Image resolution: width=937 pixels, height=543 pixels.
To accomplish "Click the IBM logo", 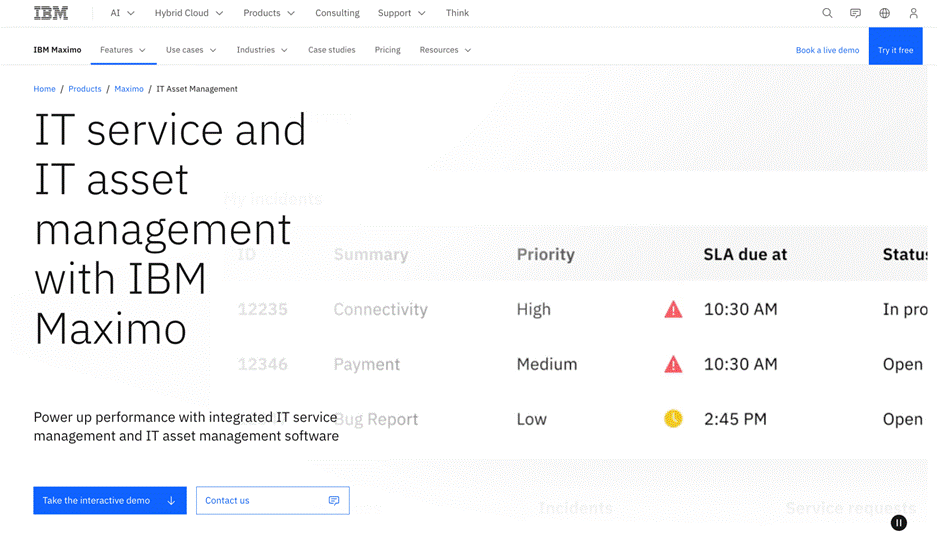I will pos(51,13).
